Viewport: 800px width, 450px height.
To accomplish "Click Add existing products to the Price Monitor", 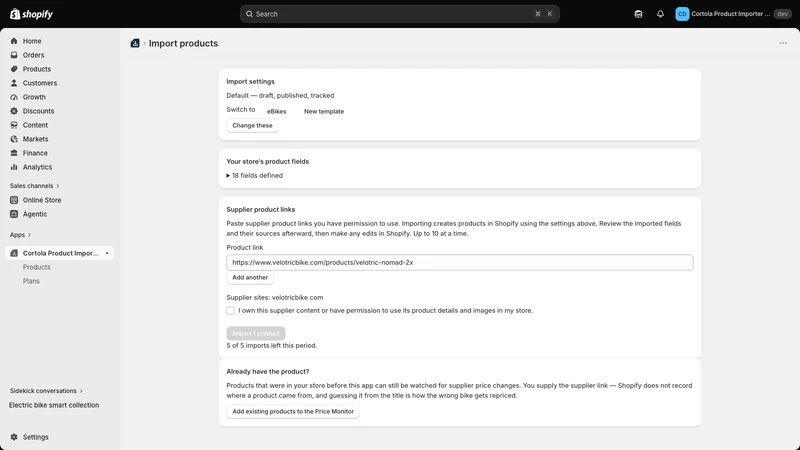I will coord(293,411).
